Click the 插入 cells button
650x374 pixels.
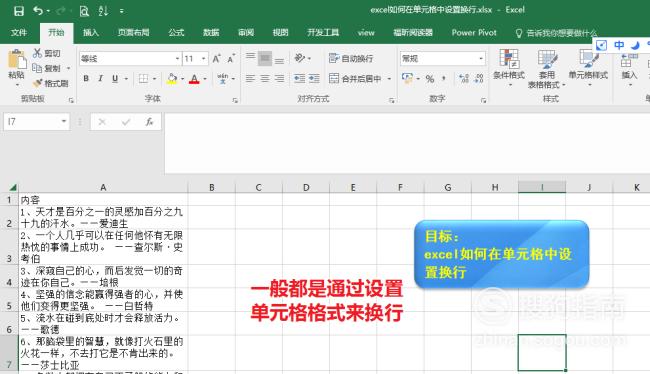click(629, 68)
